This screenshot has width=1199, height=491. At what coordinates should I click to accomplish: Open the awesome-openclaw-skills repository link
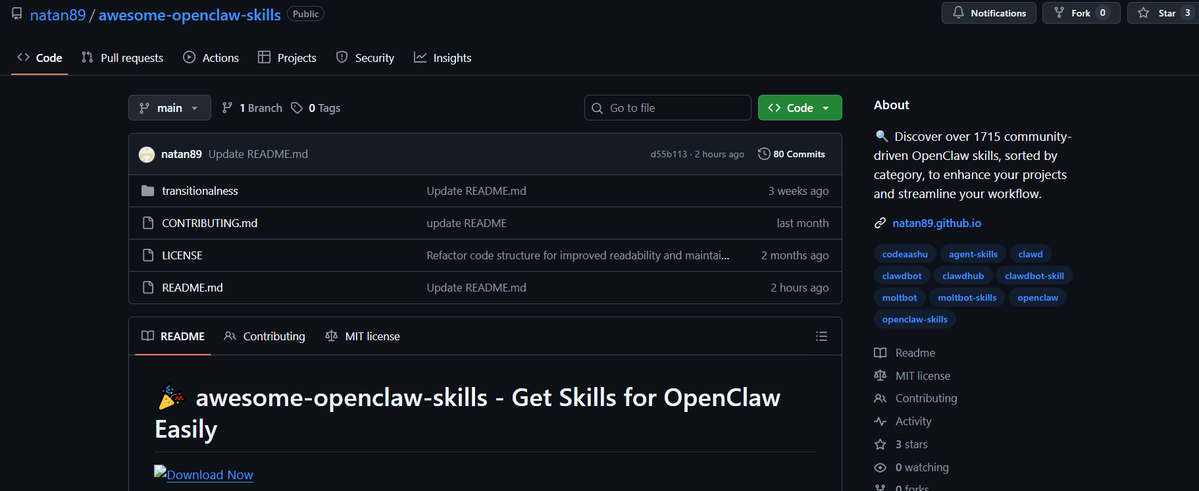[190, 14]
